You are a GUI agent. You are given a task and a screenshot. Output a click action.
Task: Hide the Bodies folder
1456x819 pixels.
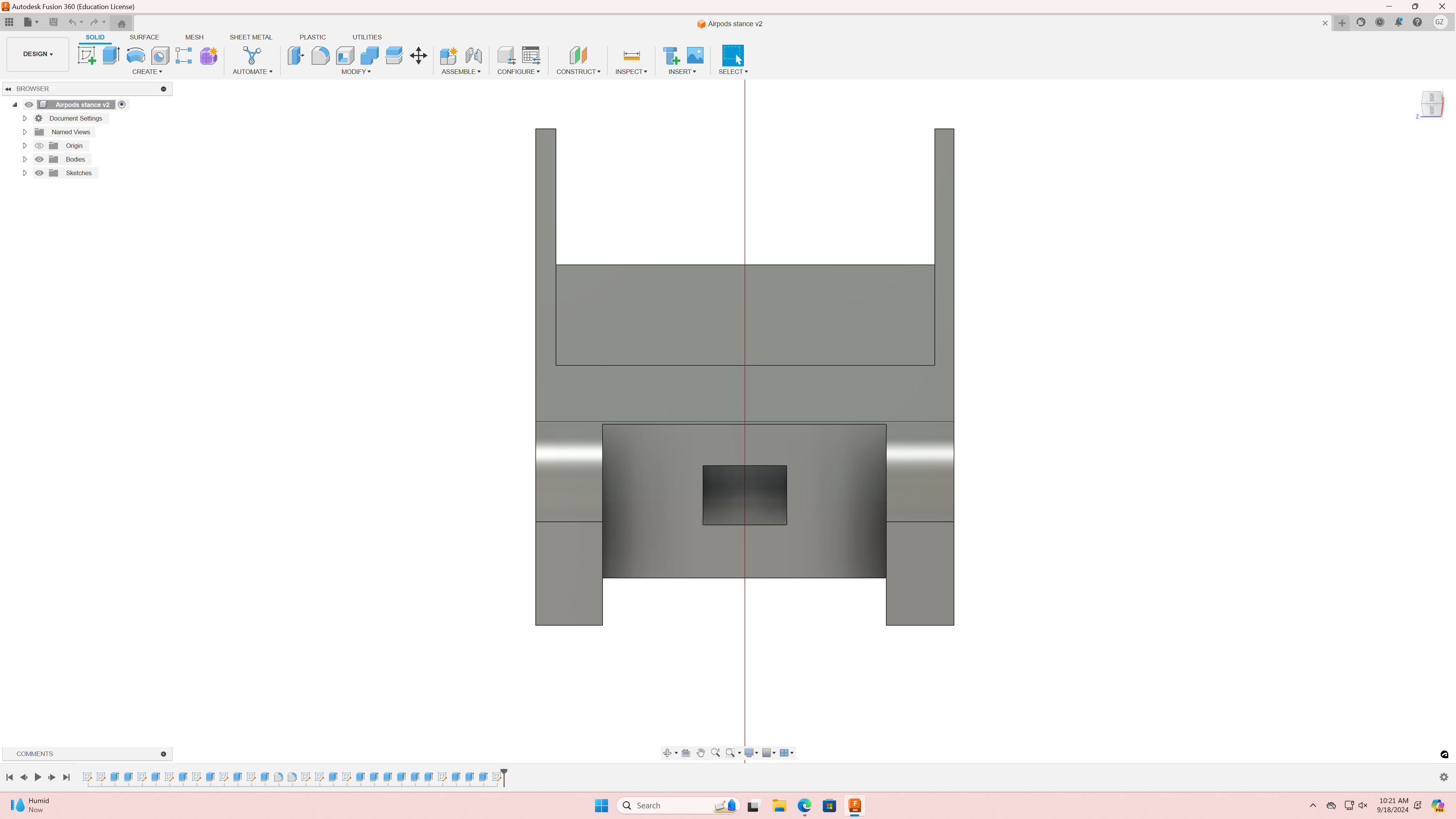click(x=39, y=159)
